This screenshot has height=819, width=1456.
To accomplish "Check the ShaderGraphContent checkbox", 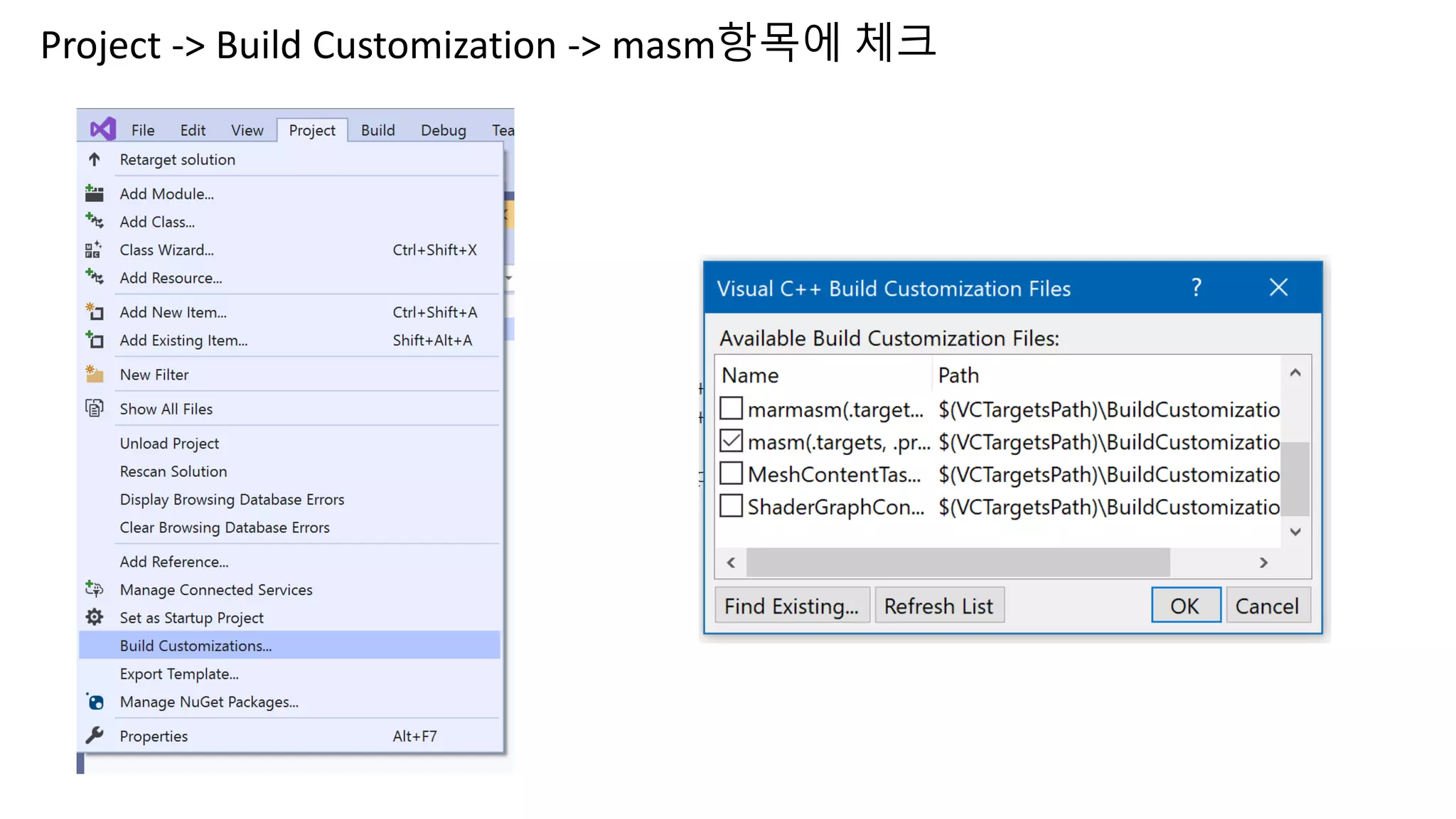I will (731, 506).
